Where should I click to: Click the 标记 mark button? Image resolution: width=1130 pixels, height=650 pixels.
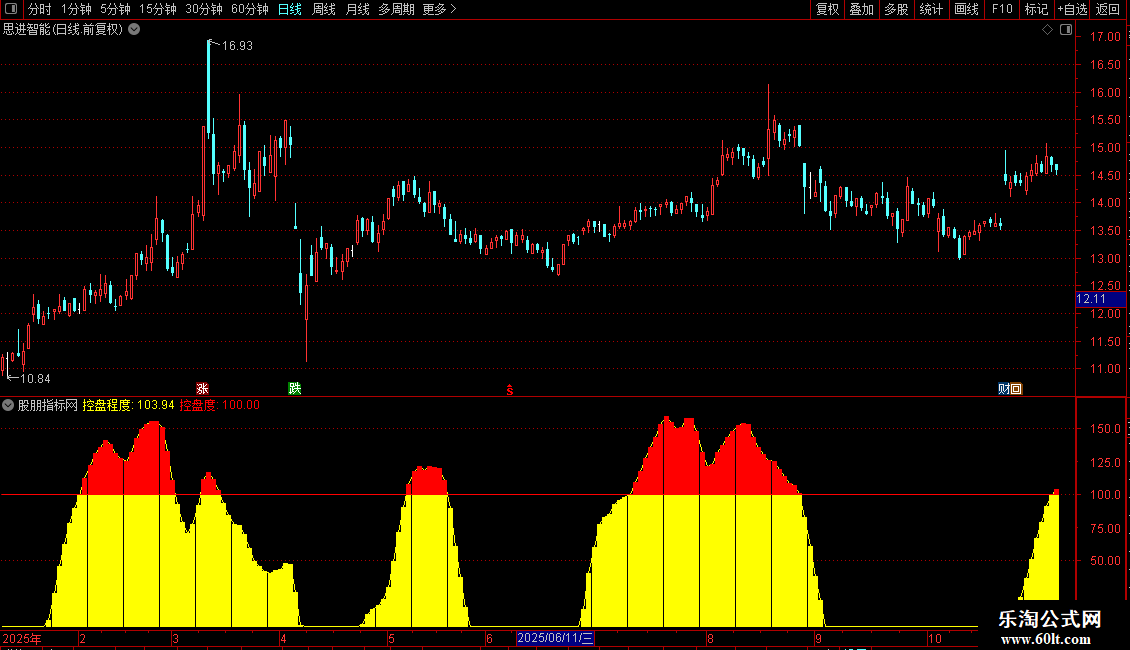(1036, 9)
